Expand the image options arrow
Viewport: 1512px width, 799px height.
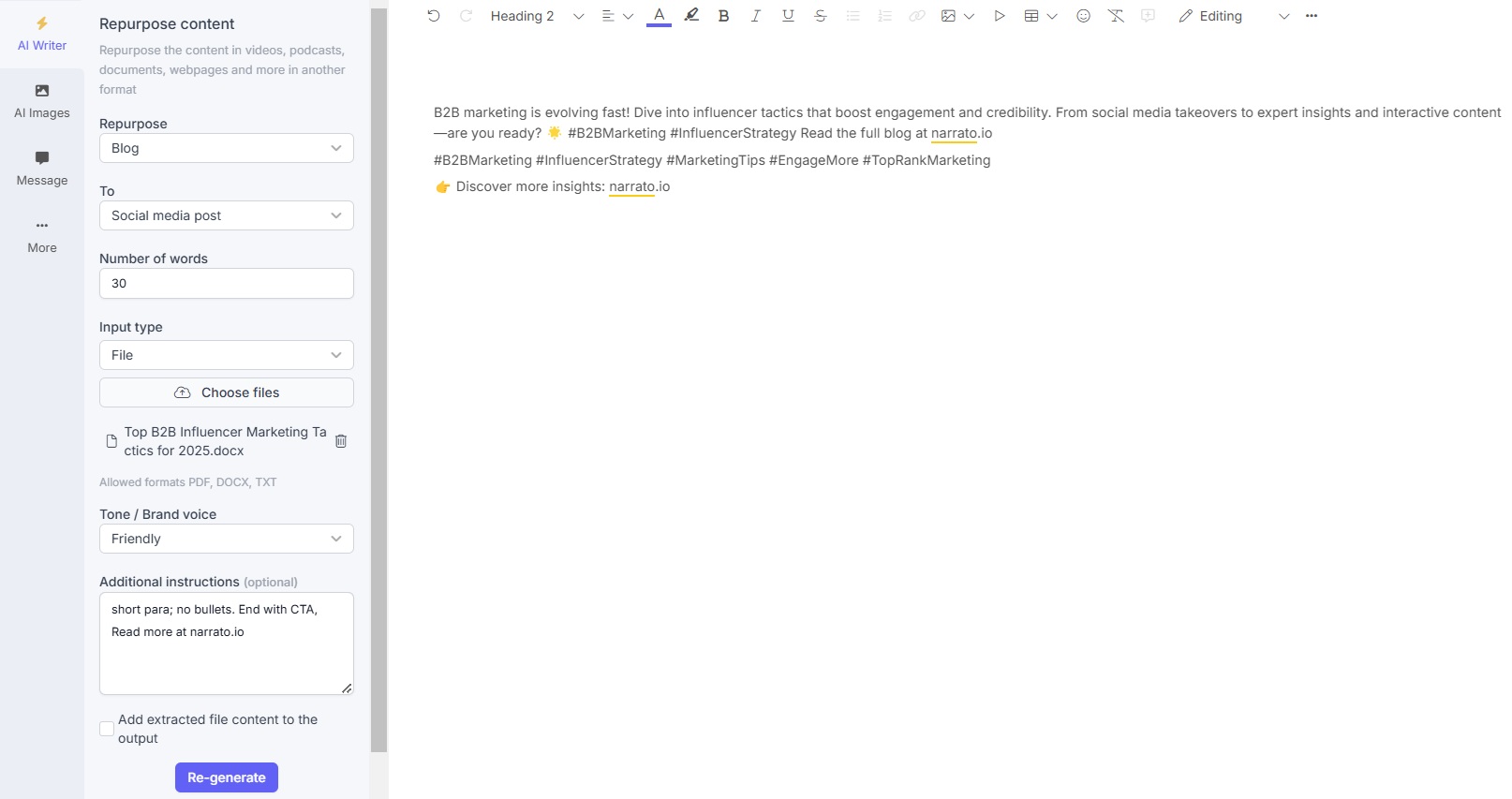[x=969, y=16]
